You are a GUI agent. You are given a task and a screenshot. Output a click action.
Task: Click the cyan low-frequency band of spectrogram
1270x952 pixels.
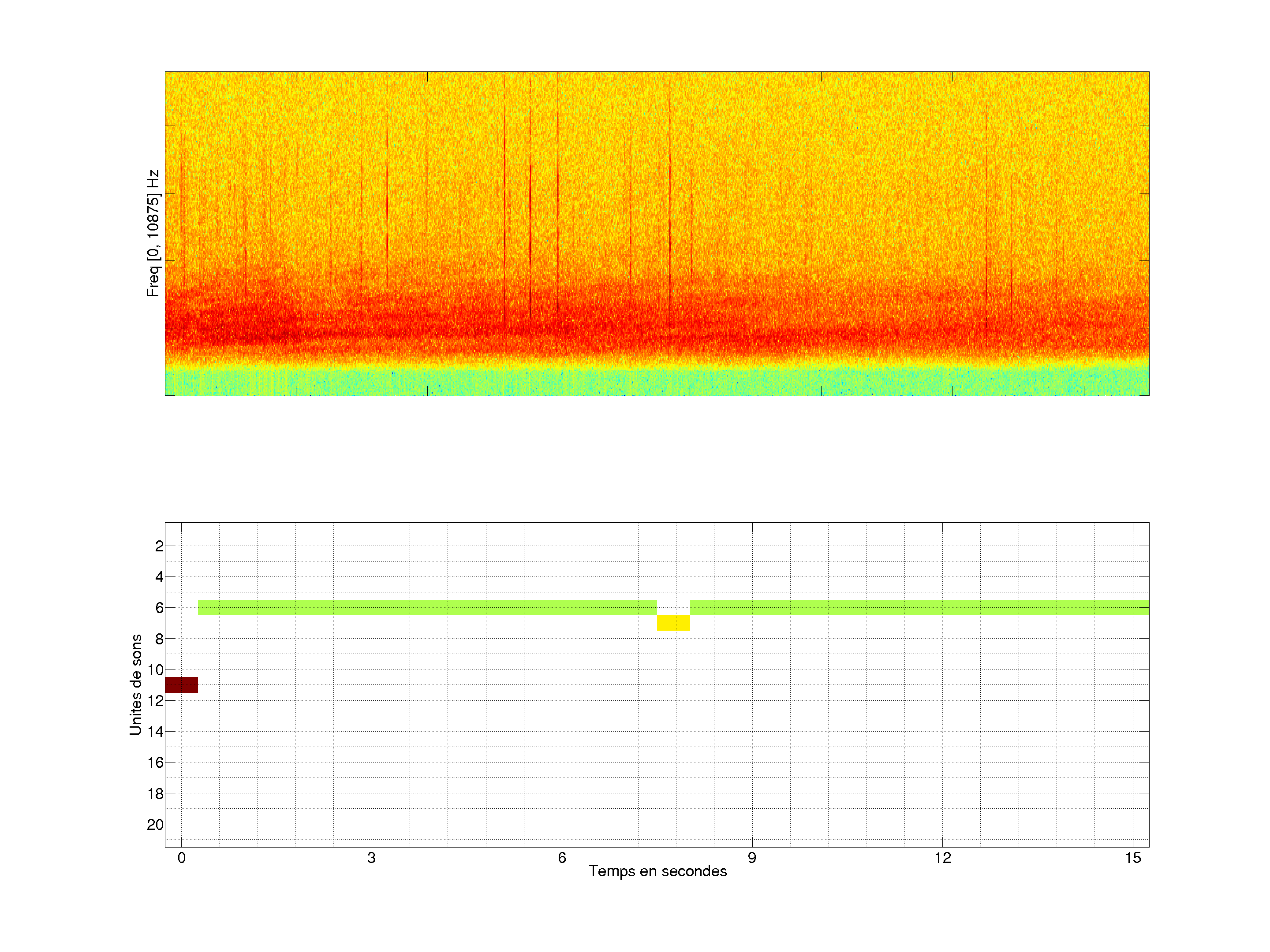tap(657, 382)
